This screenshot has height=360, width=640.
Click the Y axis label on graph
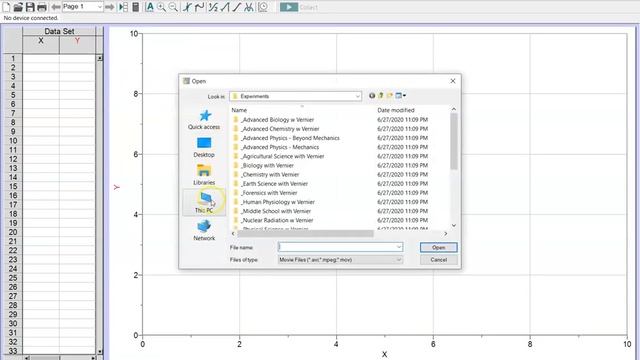117,187
